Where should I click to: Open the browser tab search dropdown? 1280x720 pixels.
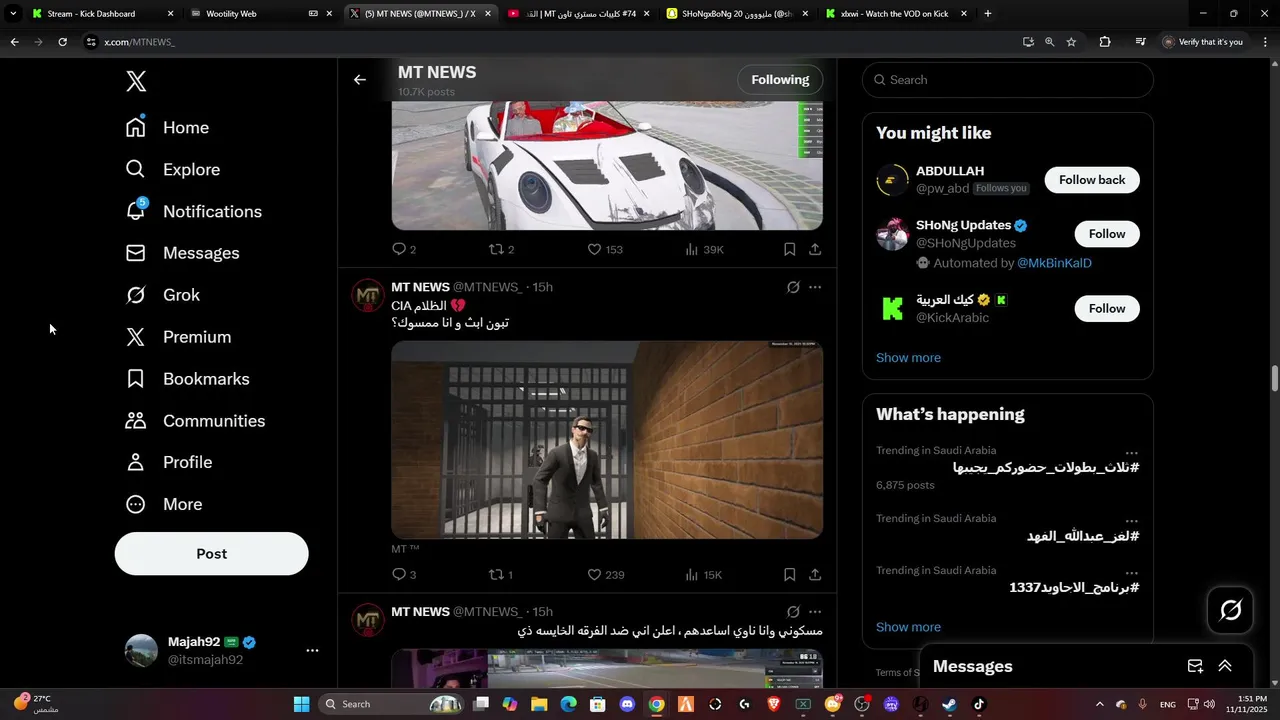[x=13, y=14]
